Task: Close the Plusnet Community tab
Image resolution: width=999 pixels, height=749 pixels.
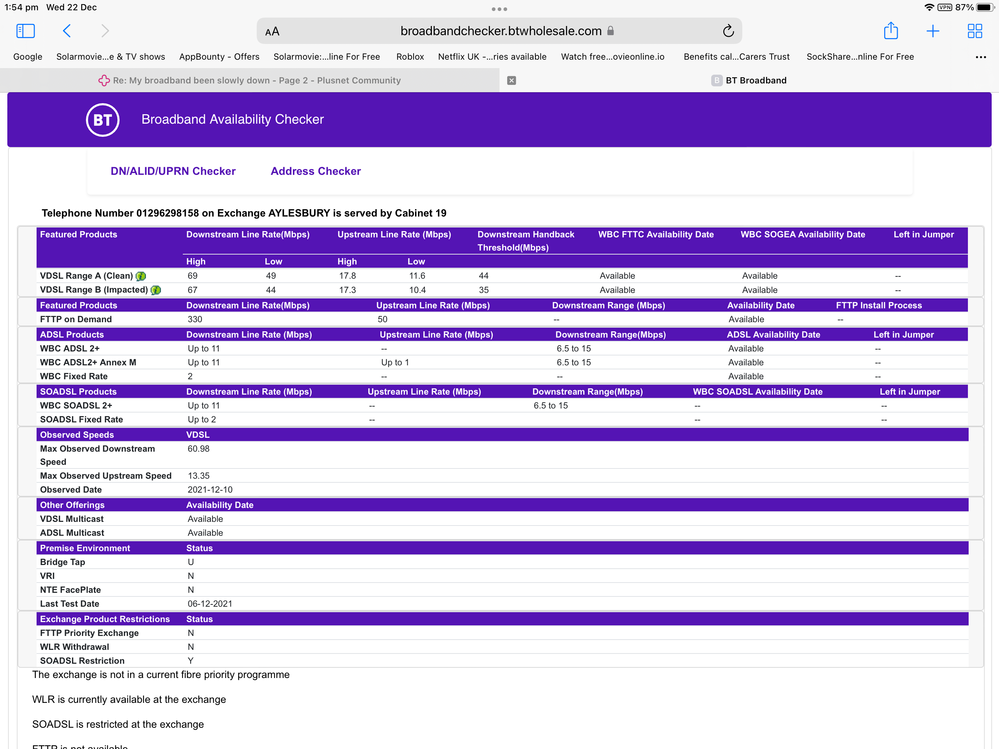Action: click(512, 80)
